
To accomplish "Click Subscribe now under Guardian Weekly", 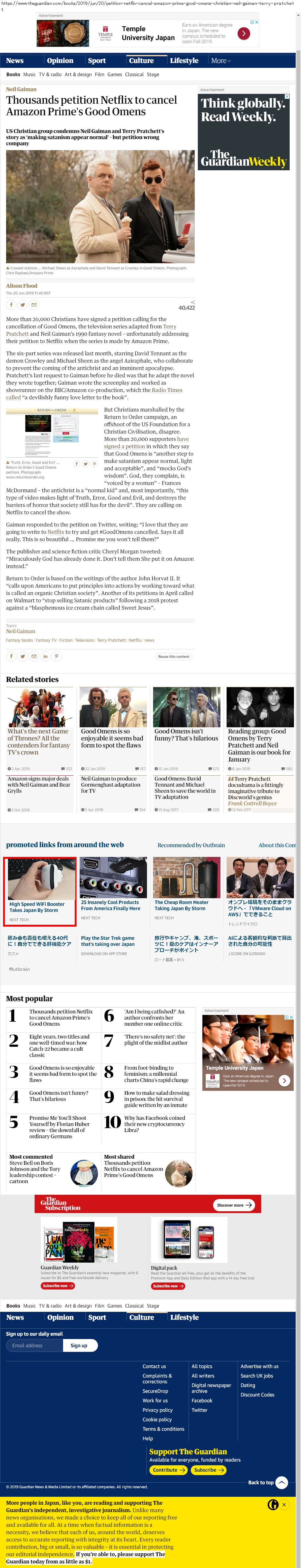I will coord(58,1286).
